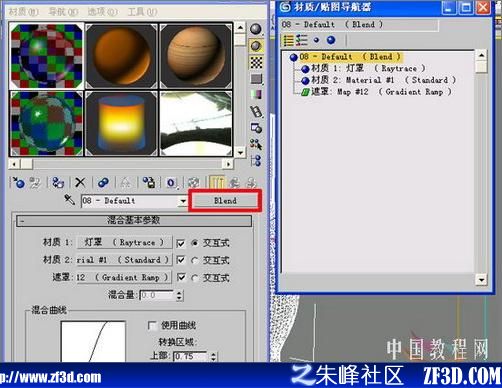Switch navigator to list view icon
This screenshot has width=502, height=388.
pyautogui.click(x=288, y=40)
